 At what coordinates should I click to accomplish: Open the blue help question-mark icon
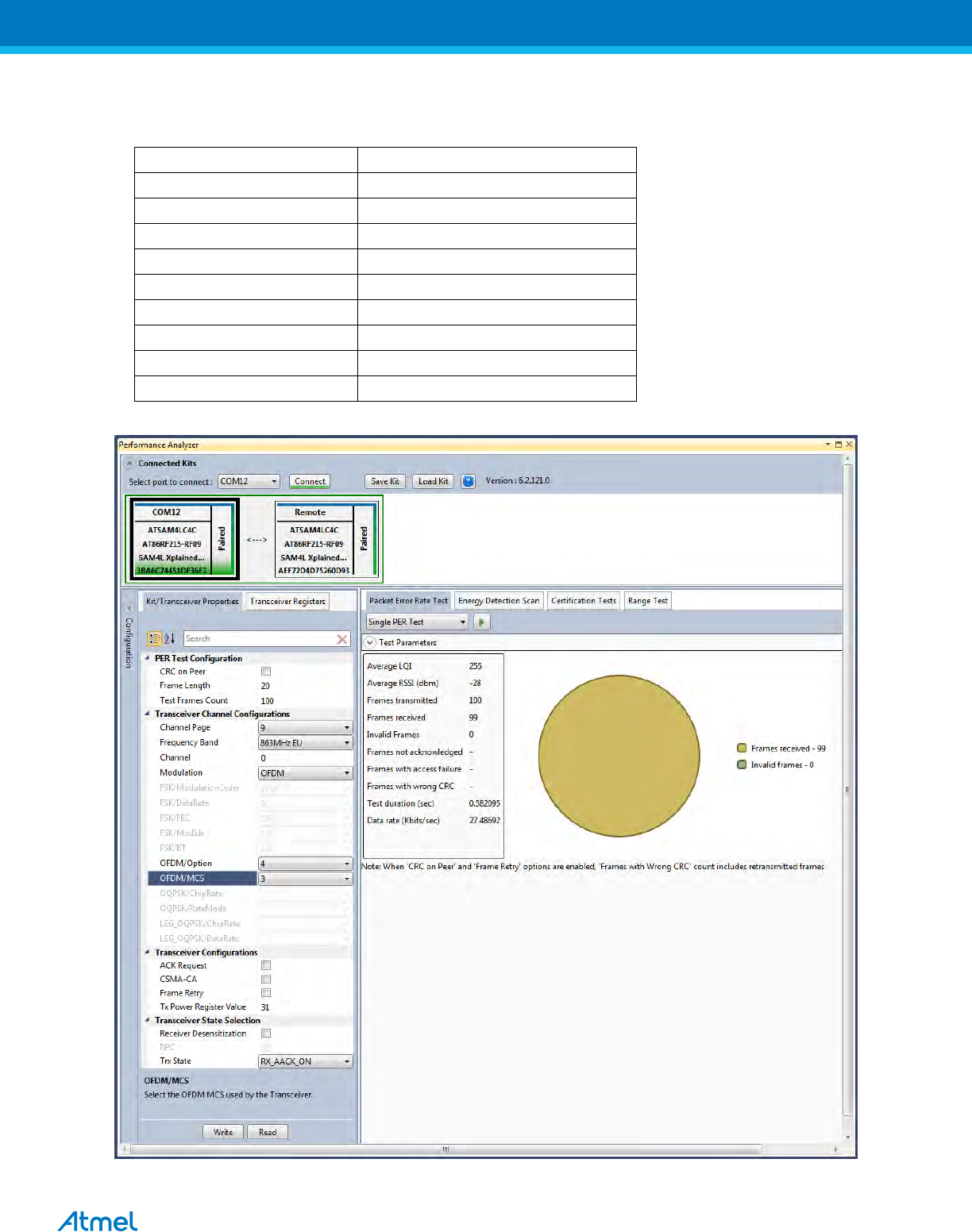pyautogui.click(x=468, y=481)
